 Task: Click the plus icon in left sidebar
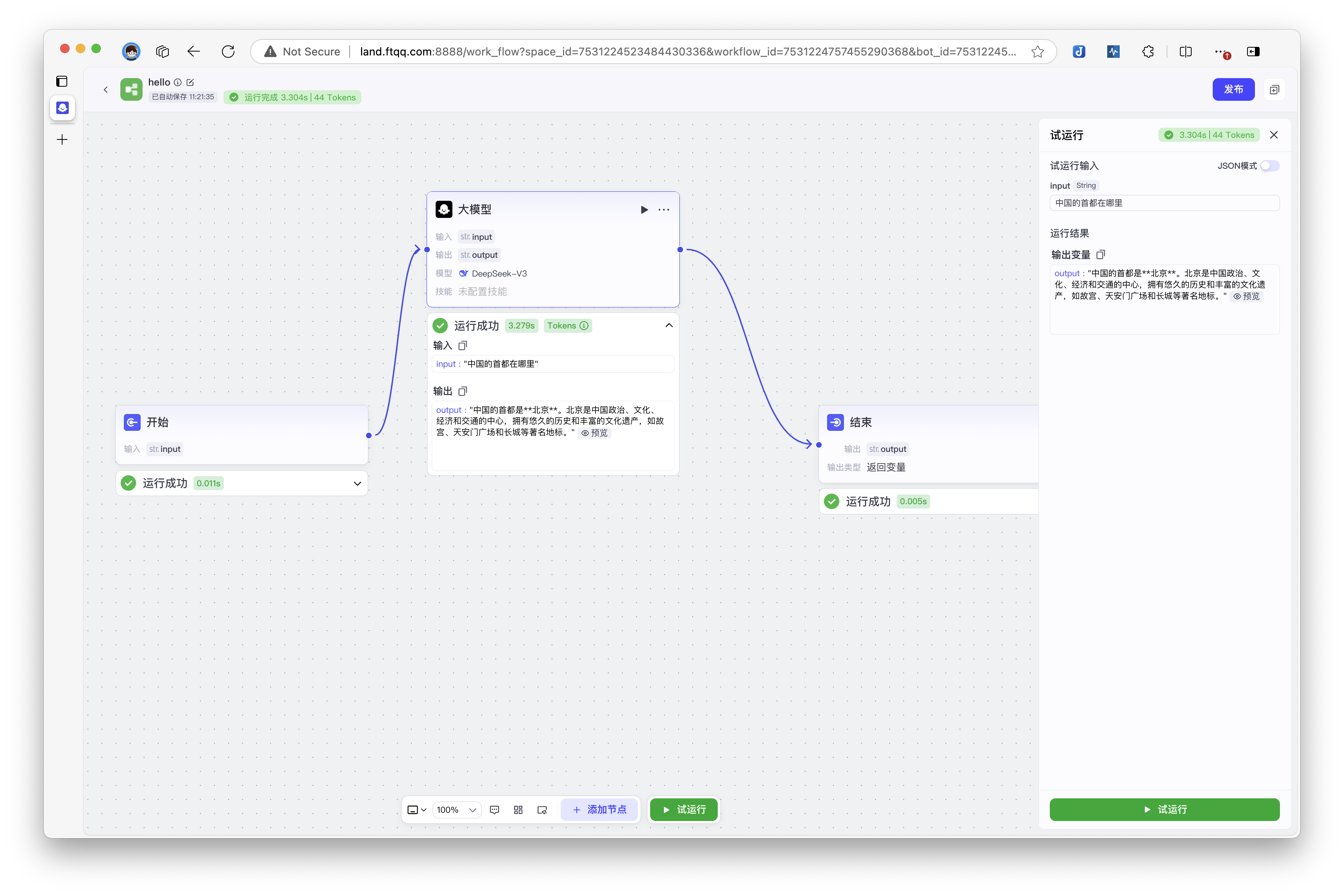62,139
